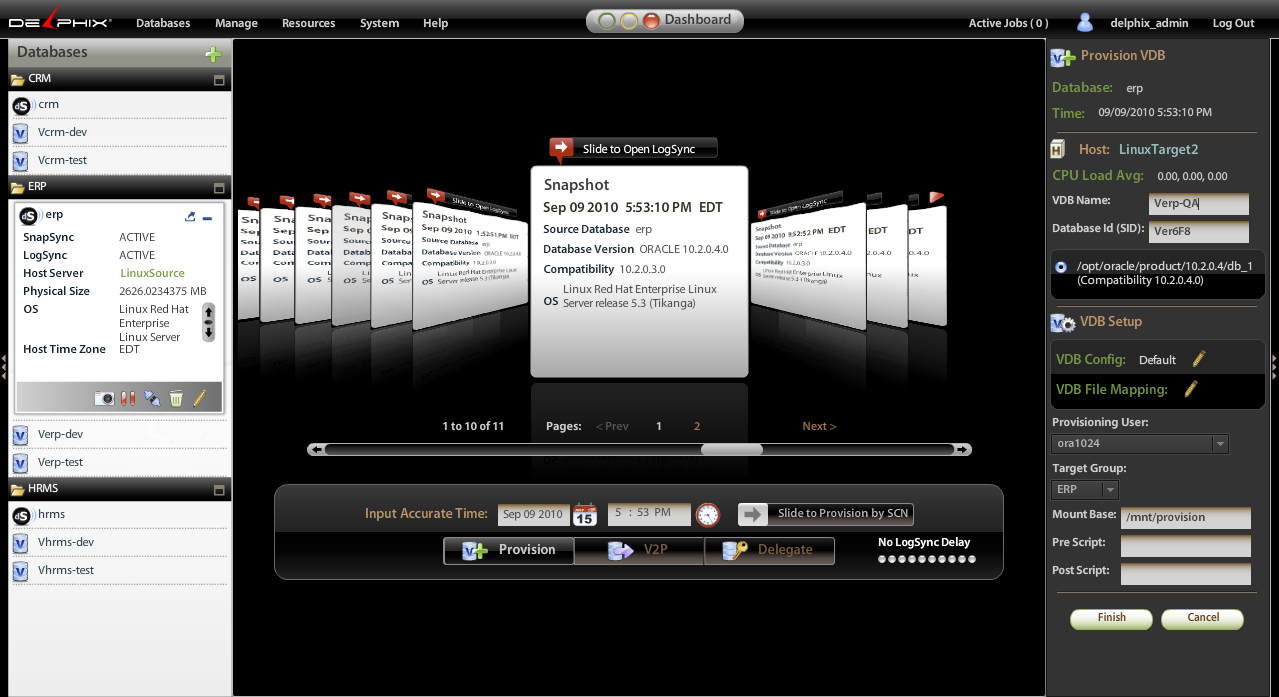Open the System menu
Image resolution: width=1279 pixels, height=697 pixels.
(x=379, y=23)
